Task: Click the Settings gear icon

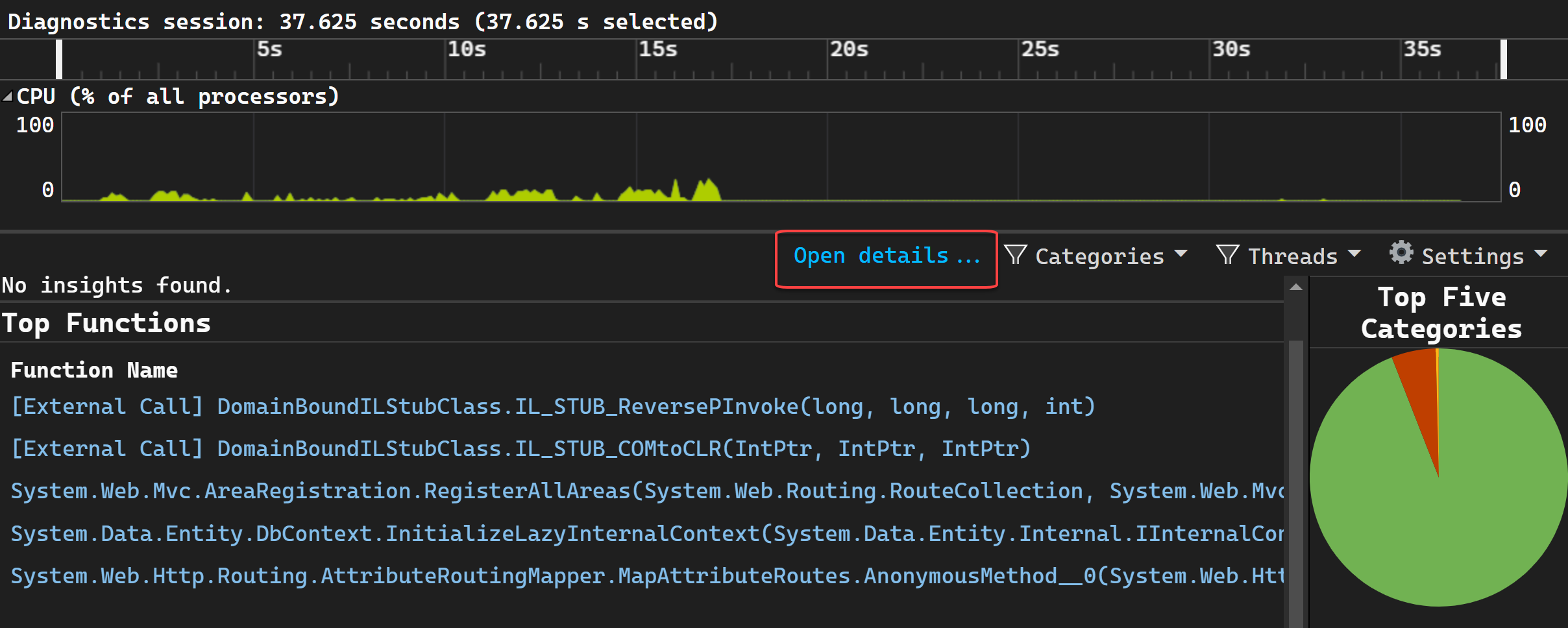Action: [x=1402, y=254]
